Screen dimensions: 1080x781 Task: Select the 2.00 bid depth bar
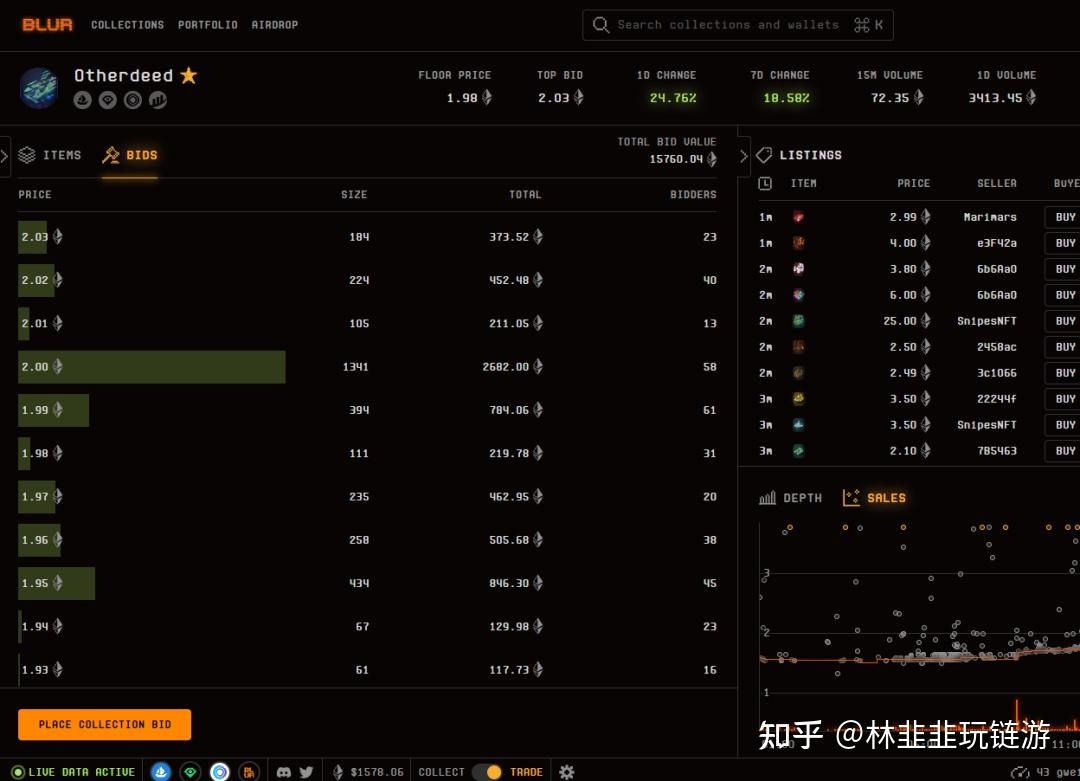(x=152, y=367)
